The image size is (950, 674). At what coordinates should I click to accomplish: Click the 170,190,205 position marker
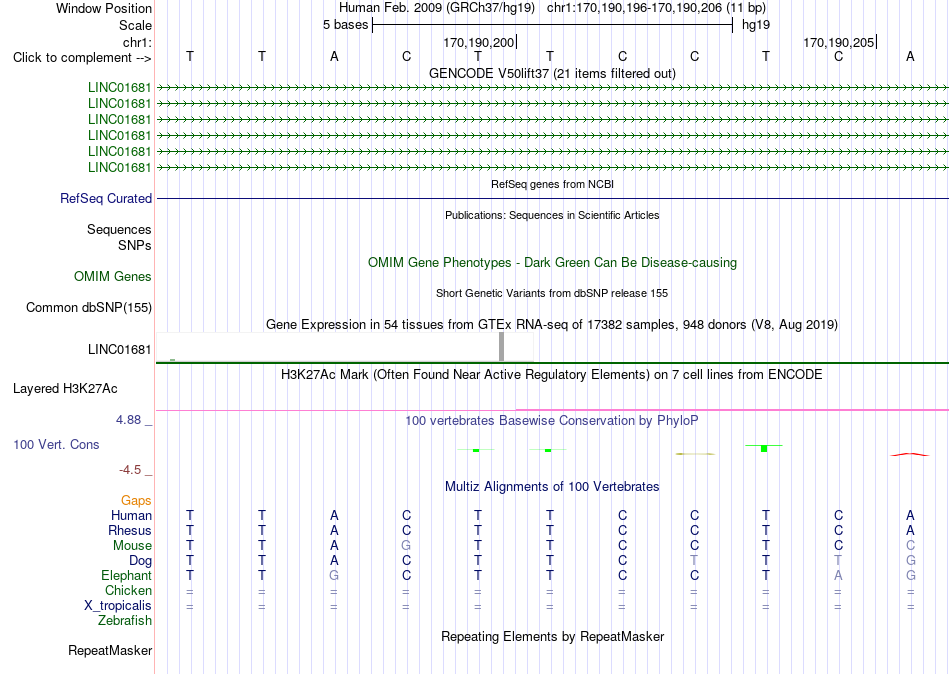pos(839,42)
